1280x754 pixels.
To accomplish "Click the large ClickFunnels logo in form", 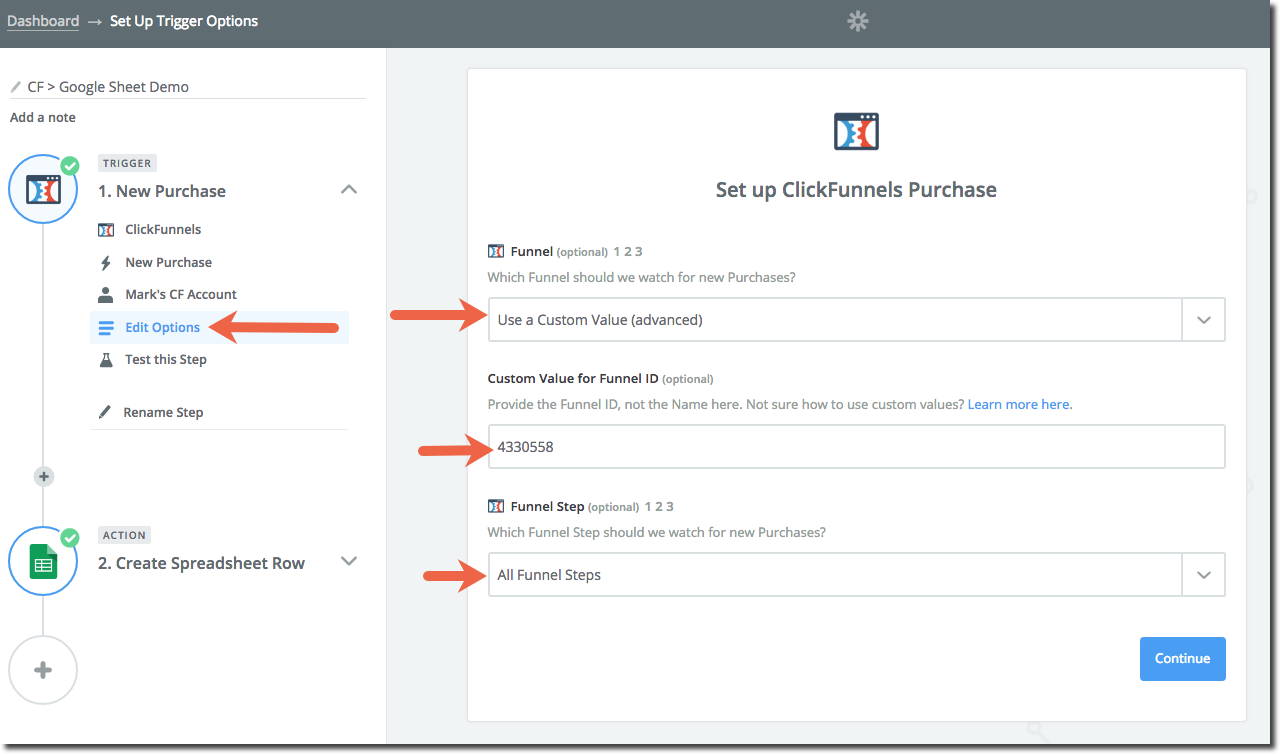I will (856, 131).
